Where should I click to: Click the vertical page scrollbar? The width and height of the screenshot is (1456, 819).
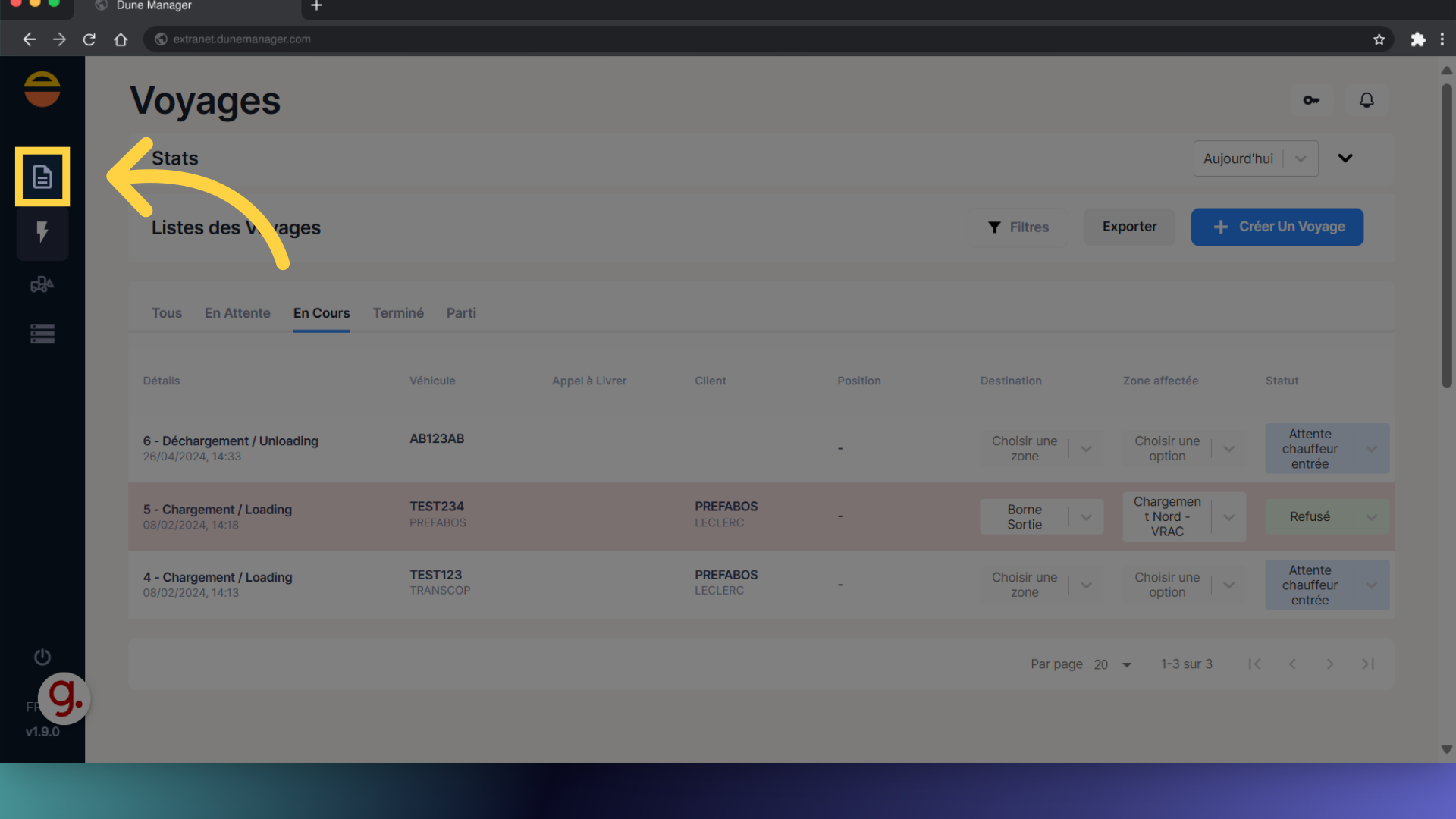[x=1446, y=236]
